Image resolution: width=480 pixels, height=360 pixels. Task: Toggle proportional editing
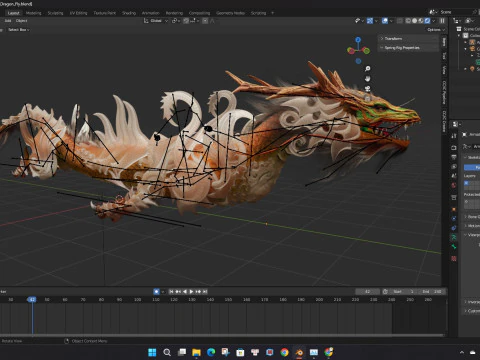coord(205,21)
